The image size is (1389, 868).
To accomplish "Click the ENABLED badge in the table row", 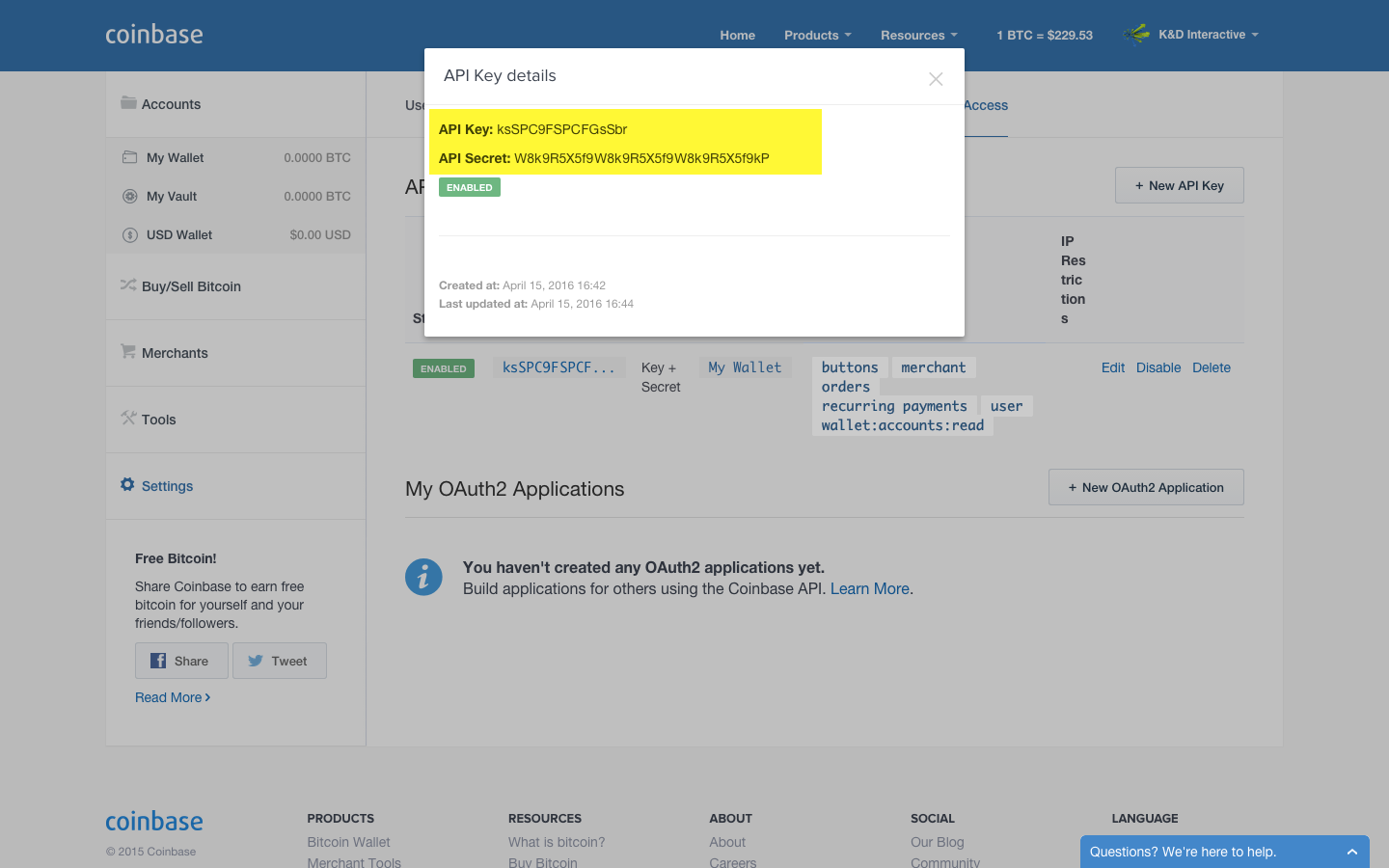I will [x=444, y=368].
